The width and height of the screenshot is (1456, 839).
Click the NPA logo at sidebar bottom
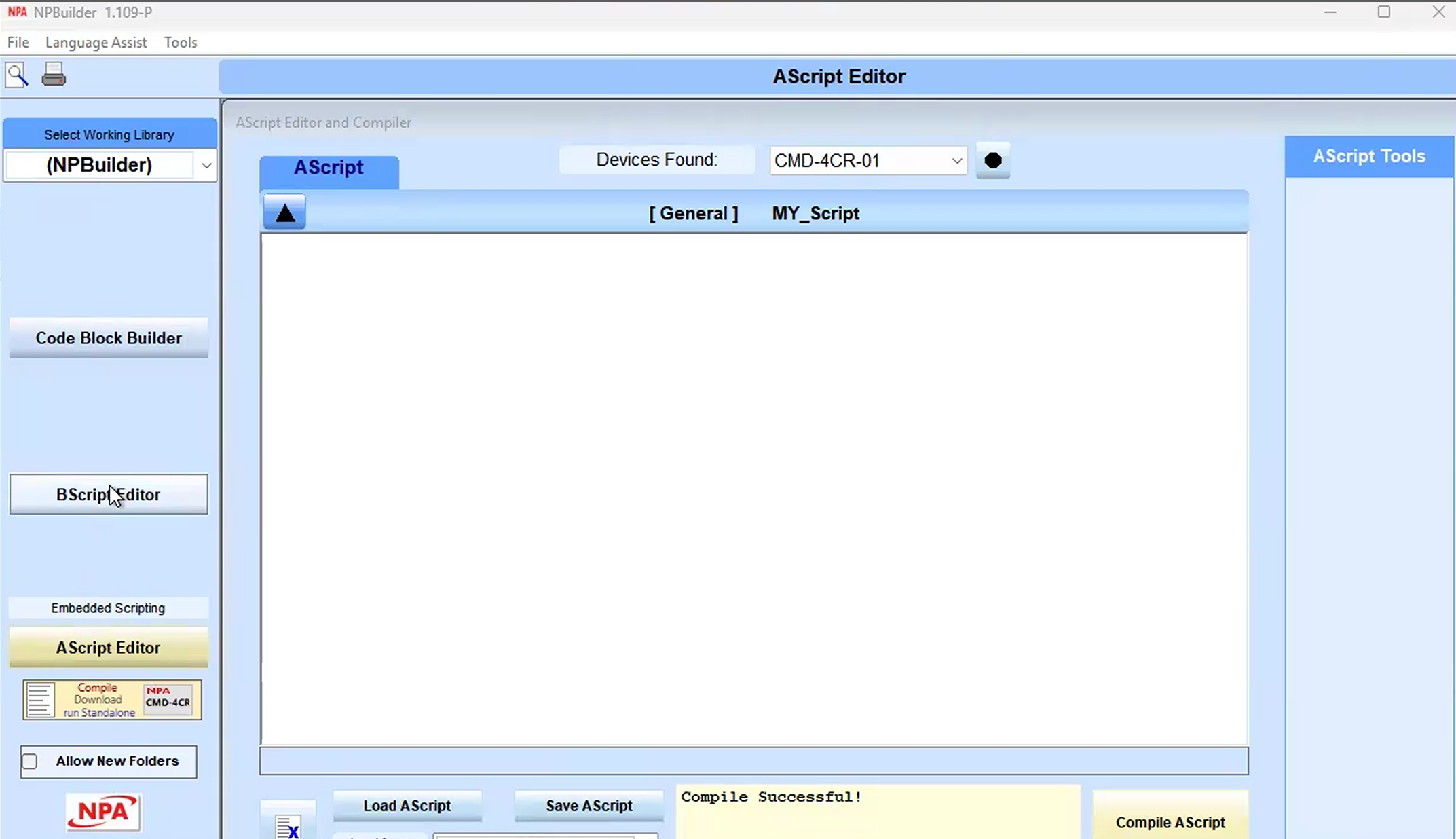point(103,812)
